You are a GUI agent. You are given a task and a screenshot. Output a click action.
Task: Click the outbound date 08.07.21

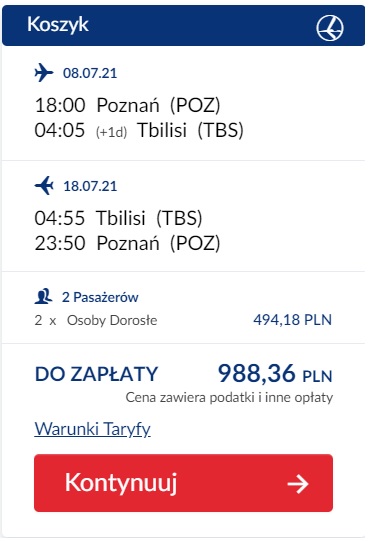point(90,73)
